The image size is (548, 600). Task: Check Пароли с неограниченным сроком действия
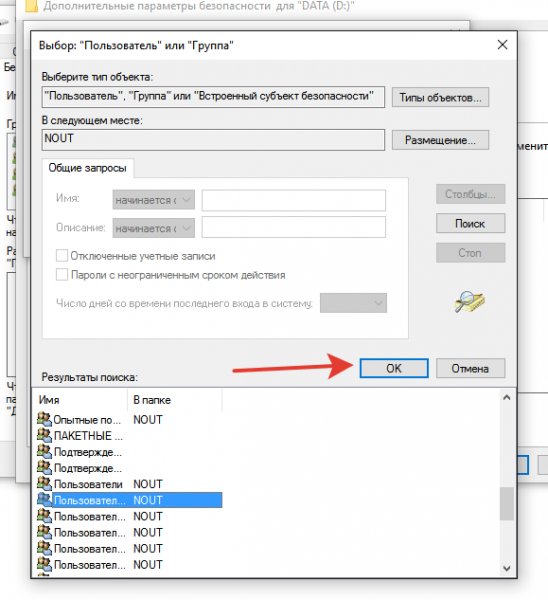pyautogui.click(x=62, y=274)
